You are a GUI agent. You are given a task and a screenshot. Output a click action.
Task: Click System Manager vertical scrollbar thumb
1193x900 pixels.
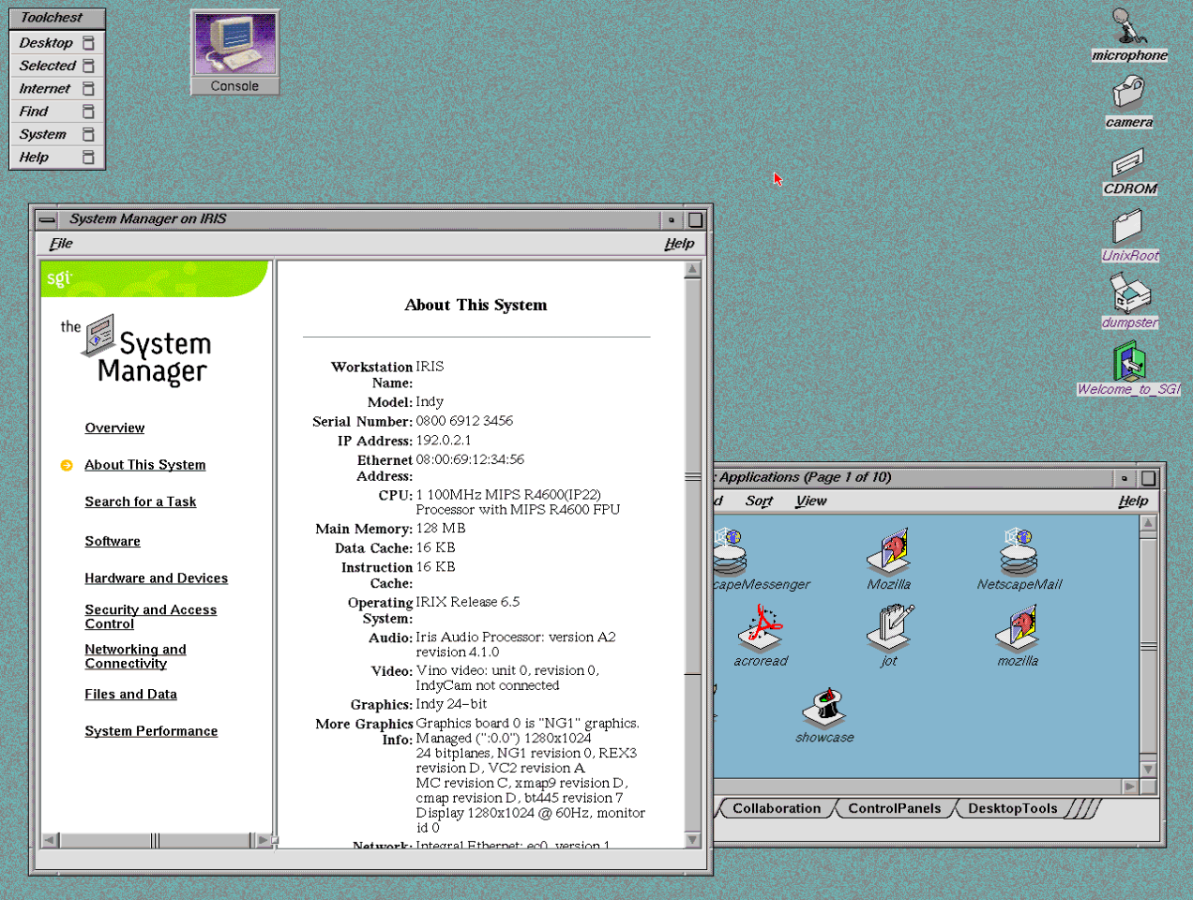[x=692, y=476]
